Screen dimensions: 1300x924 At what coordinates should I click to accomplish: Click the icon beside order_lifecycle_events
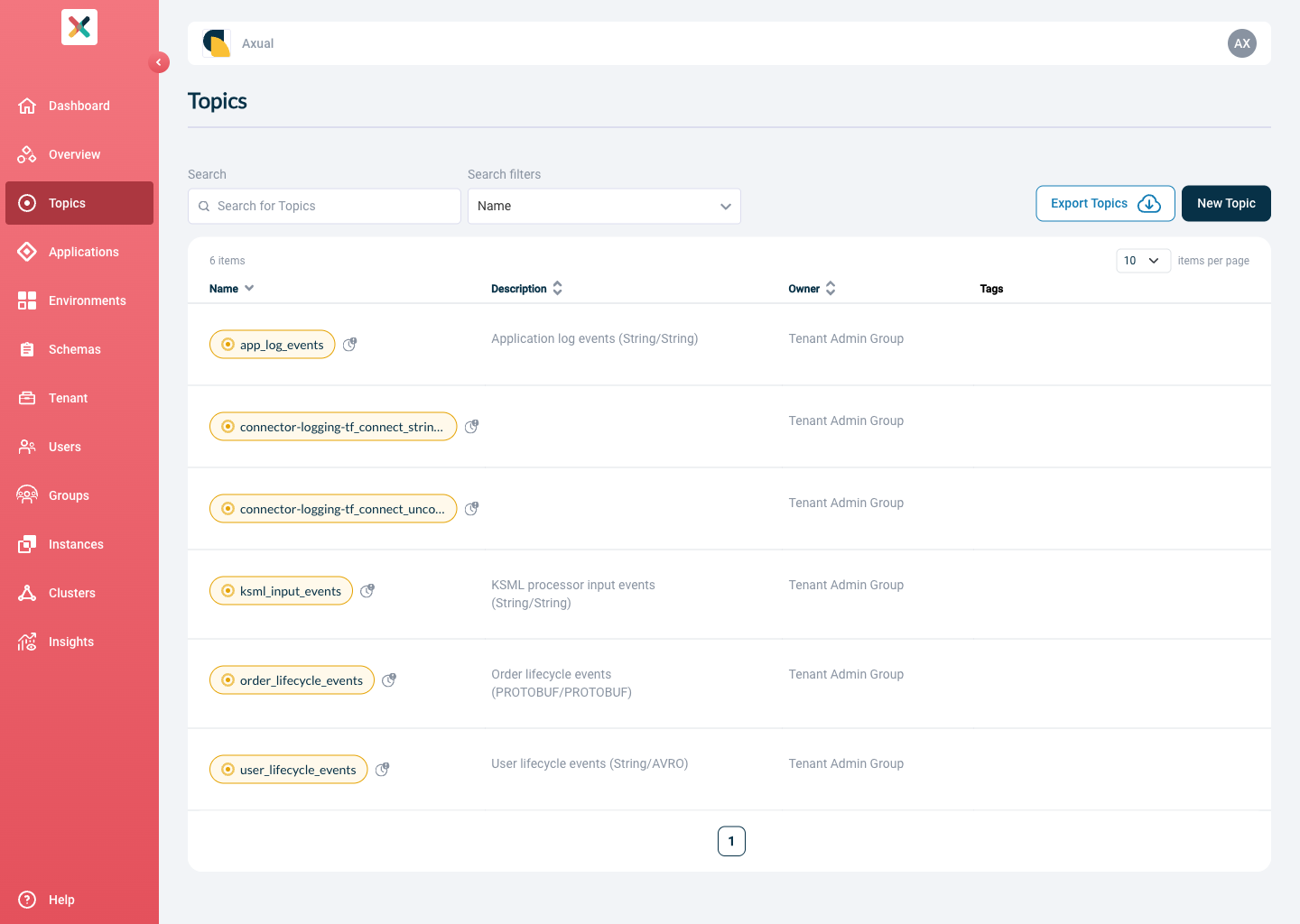389,679
